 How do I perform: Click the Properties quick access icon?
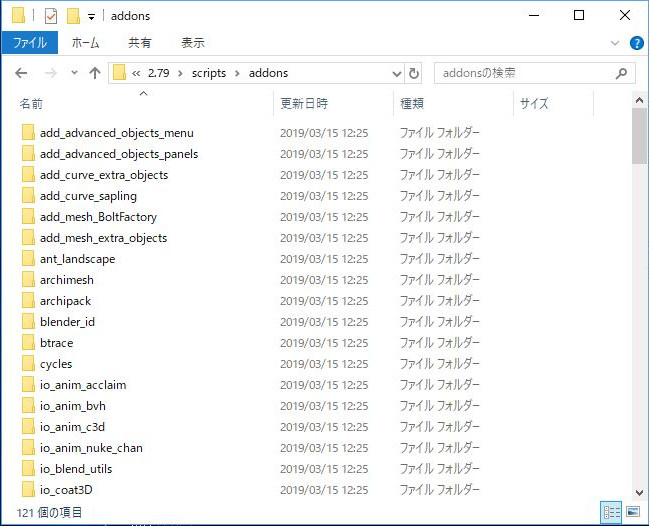(50, 16)
